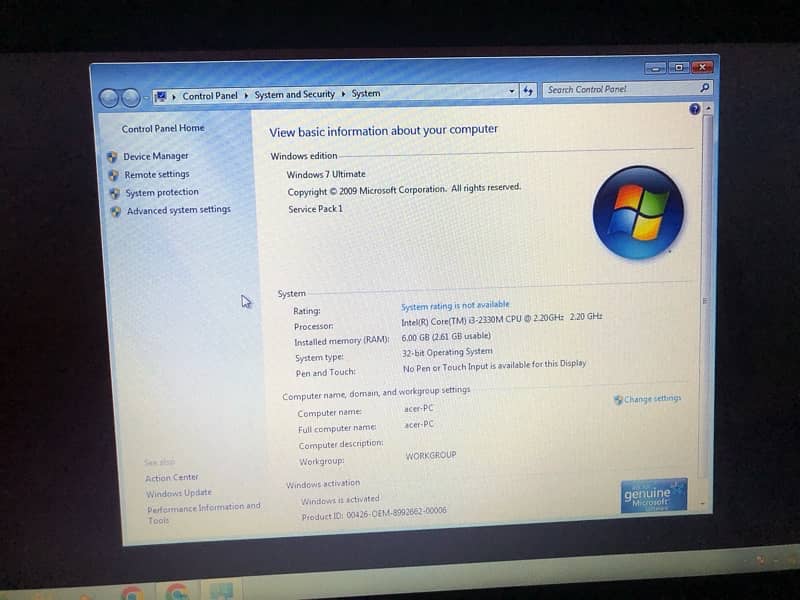
Task: Click the Change settings link
Action: [653, 399]
